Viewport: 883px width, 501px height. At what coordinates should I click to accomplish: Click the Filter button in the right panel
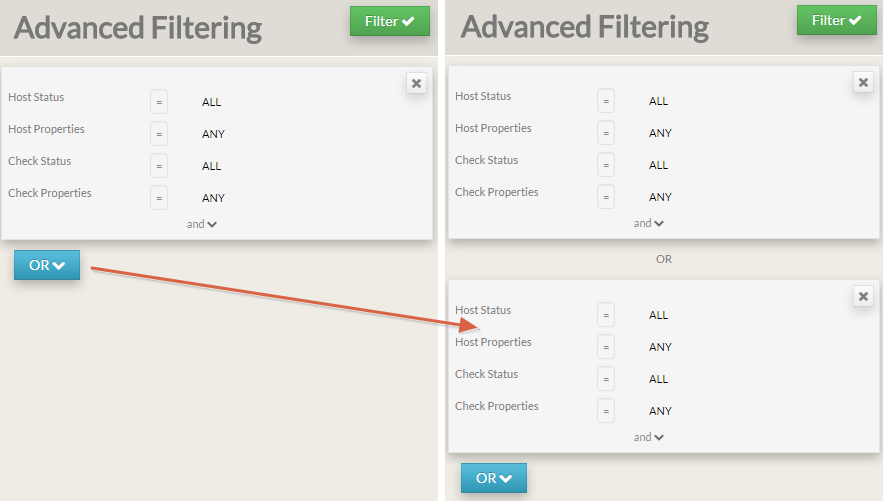point(836,20)
